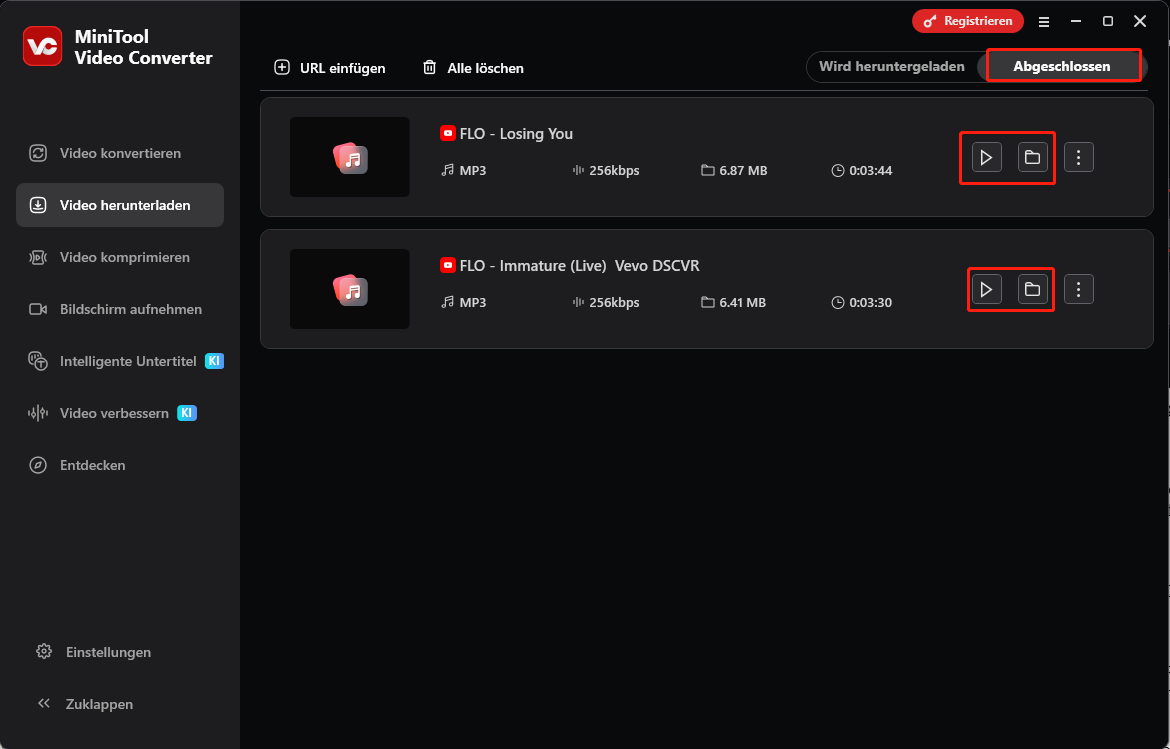Switch to the Wird heruntergeladen tab

[892, 66]
